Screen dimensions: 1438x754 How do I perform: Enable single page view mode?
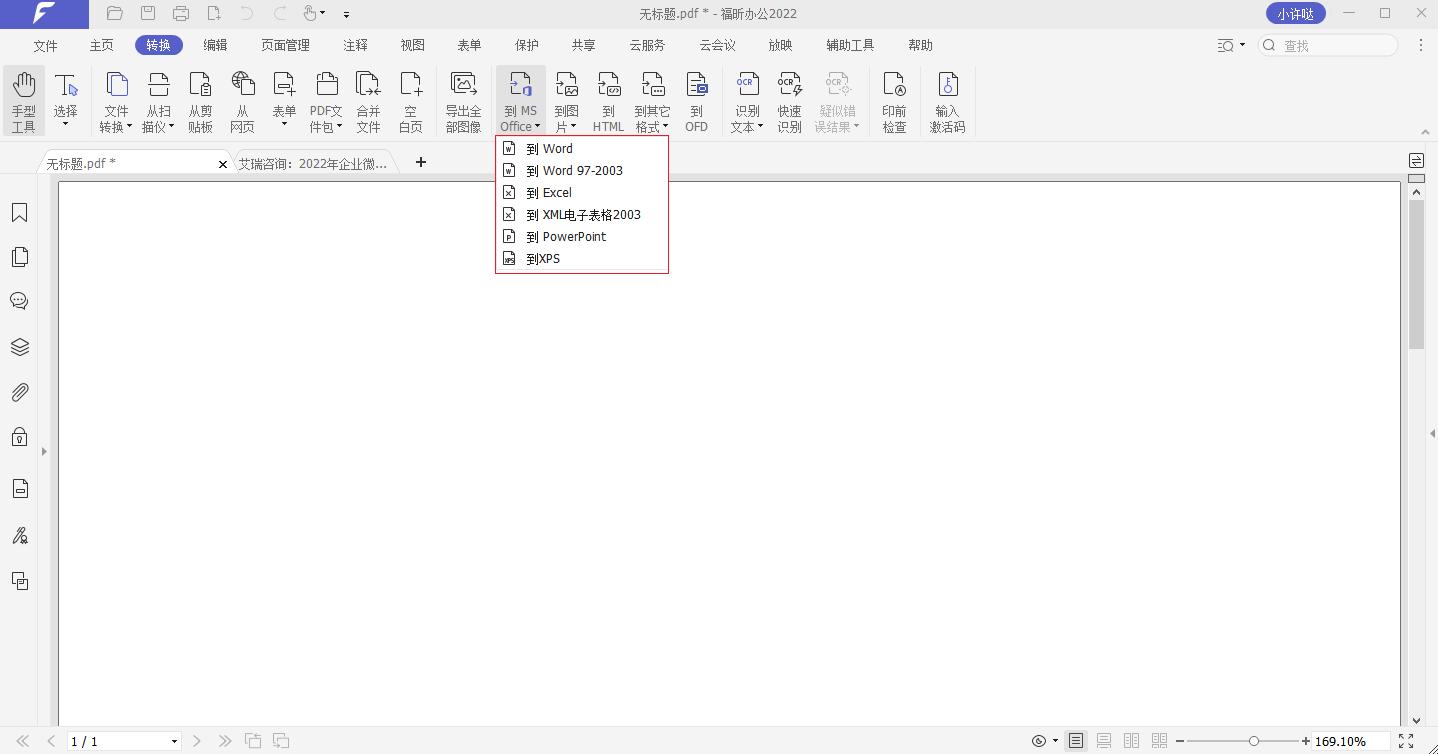1075,740
